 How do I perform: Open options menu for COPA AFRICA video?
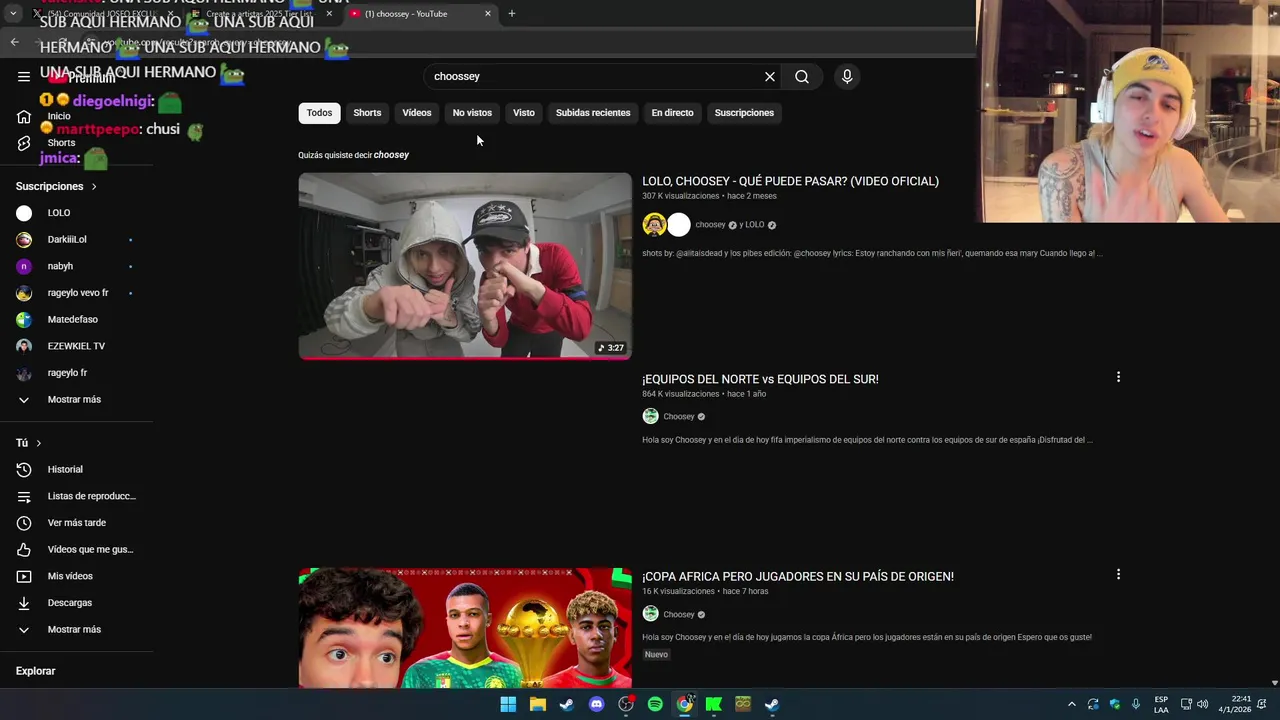(x=1118, y=574)
